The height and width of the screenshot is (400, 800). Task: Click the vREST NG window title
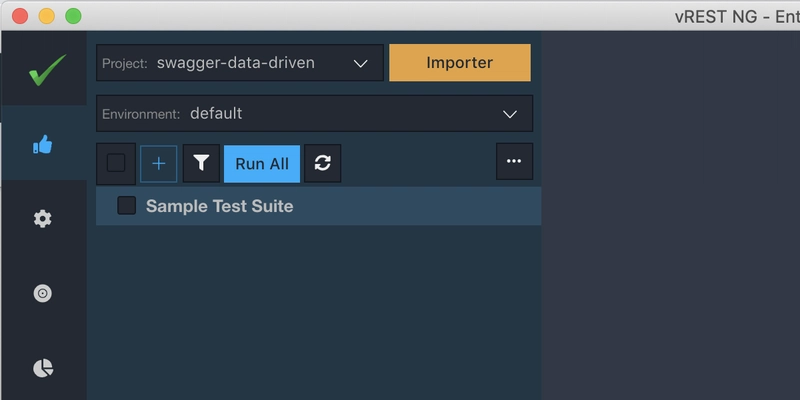click(x=737, y=16)
